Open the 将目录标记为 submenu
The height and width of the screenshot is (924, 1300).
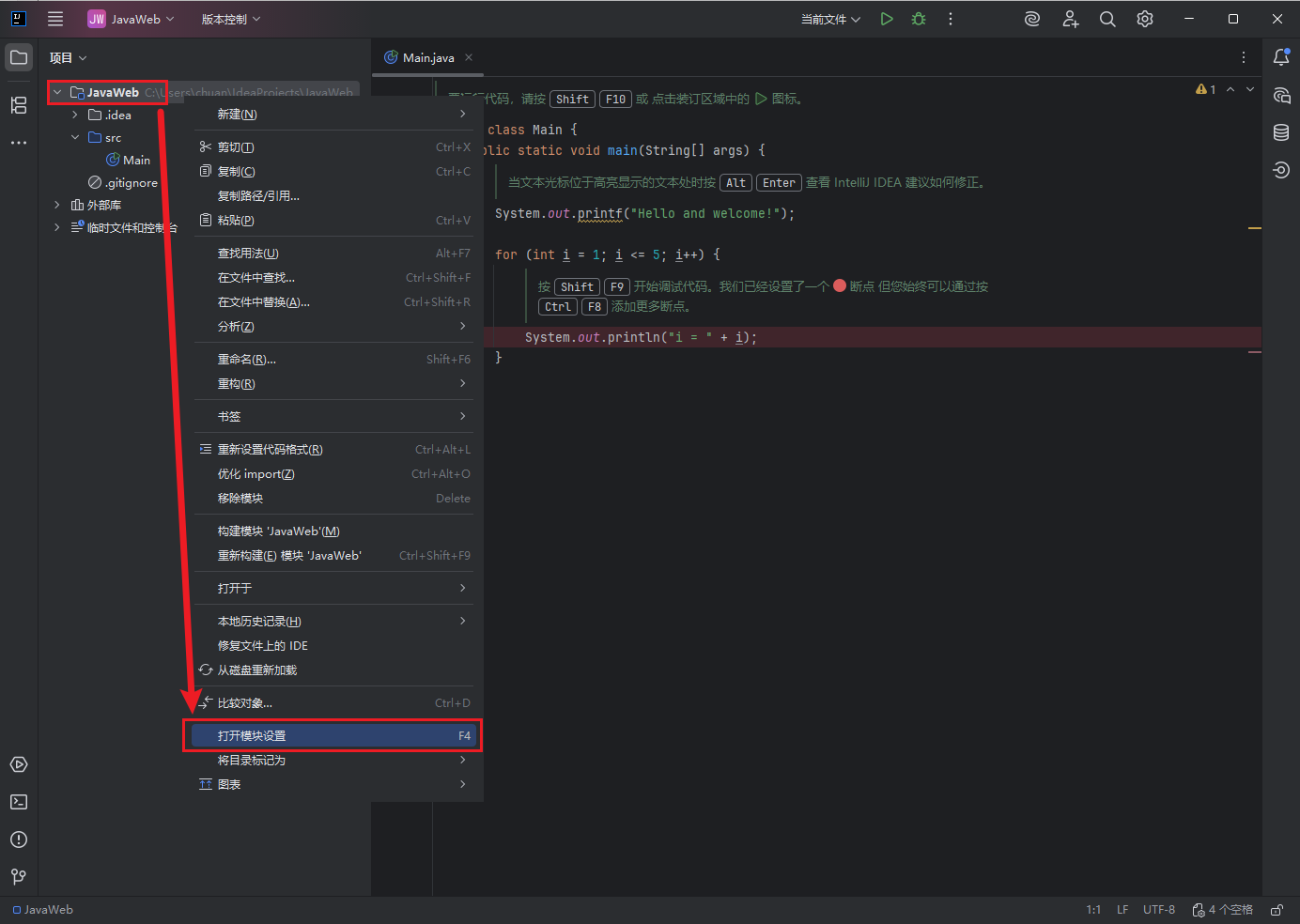pyautogui.click(x=333, y=761)
